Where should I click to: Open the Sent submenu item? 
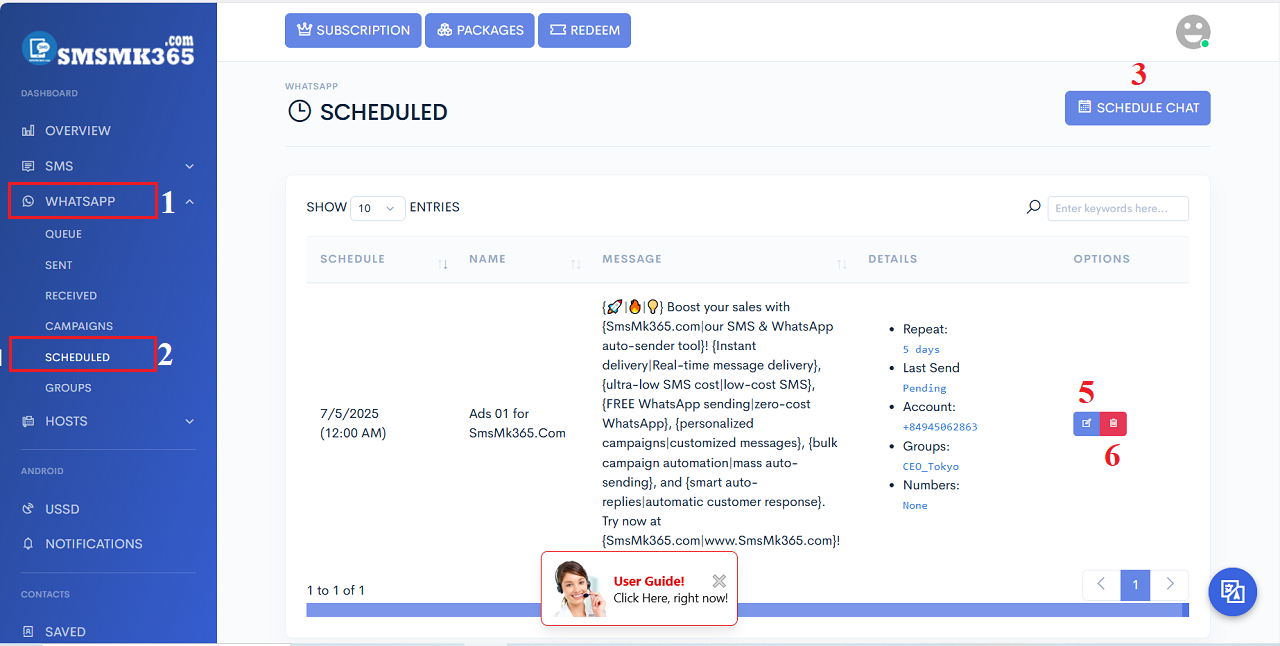point(59,265)
